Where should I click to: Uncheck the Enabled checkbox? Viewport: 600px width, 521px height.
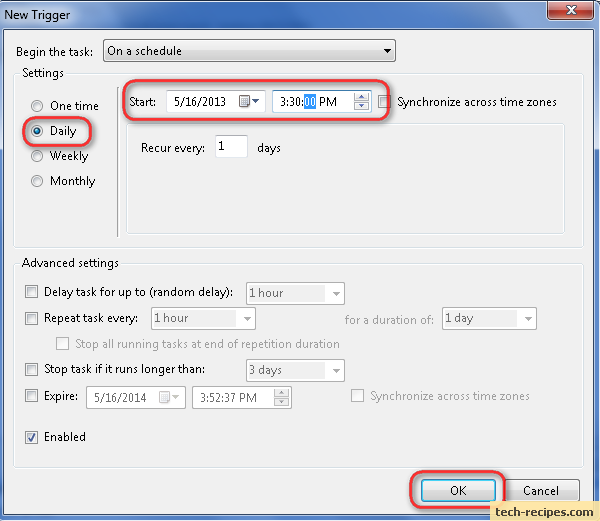pyautogui.click(x=31, y=437)
